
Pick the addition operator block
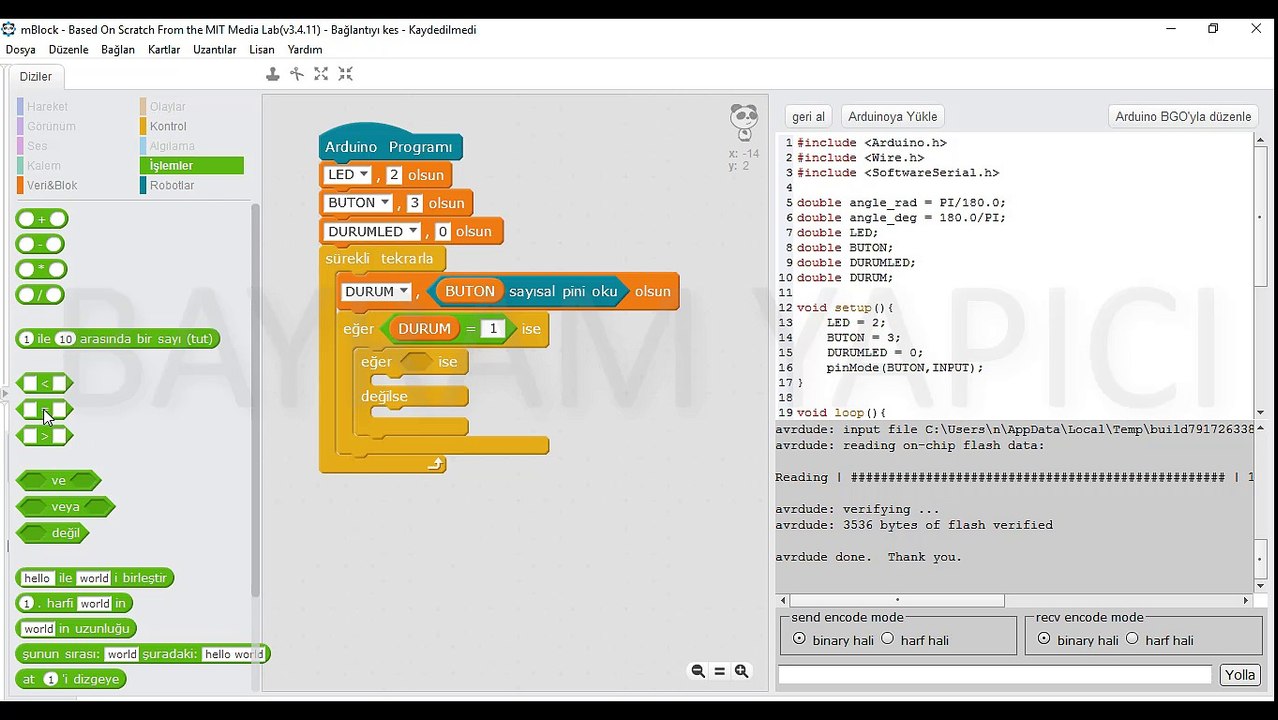[x=42, y=219]
